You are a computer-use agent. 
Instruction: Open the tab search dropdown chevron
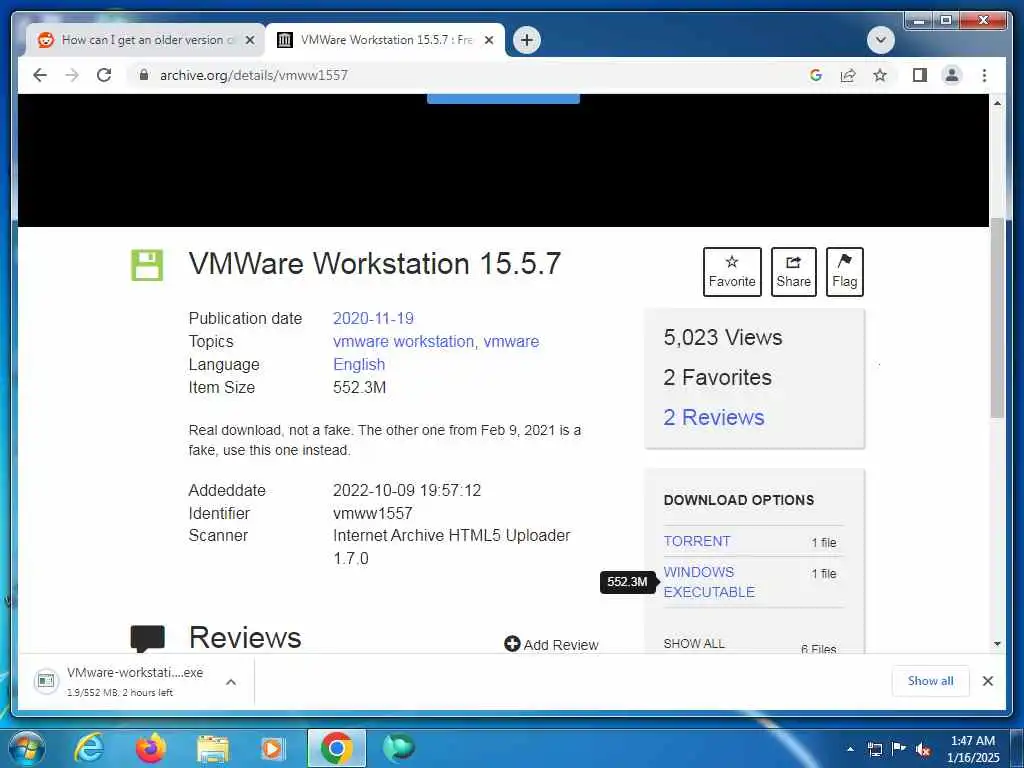(x=880, y=40)
